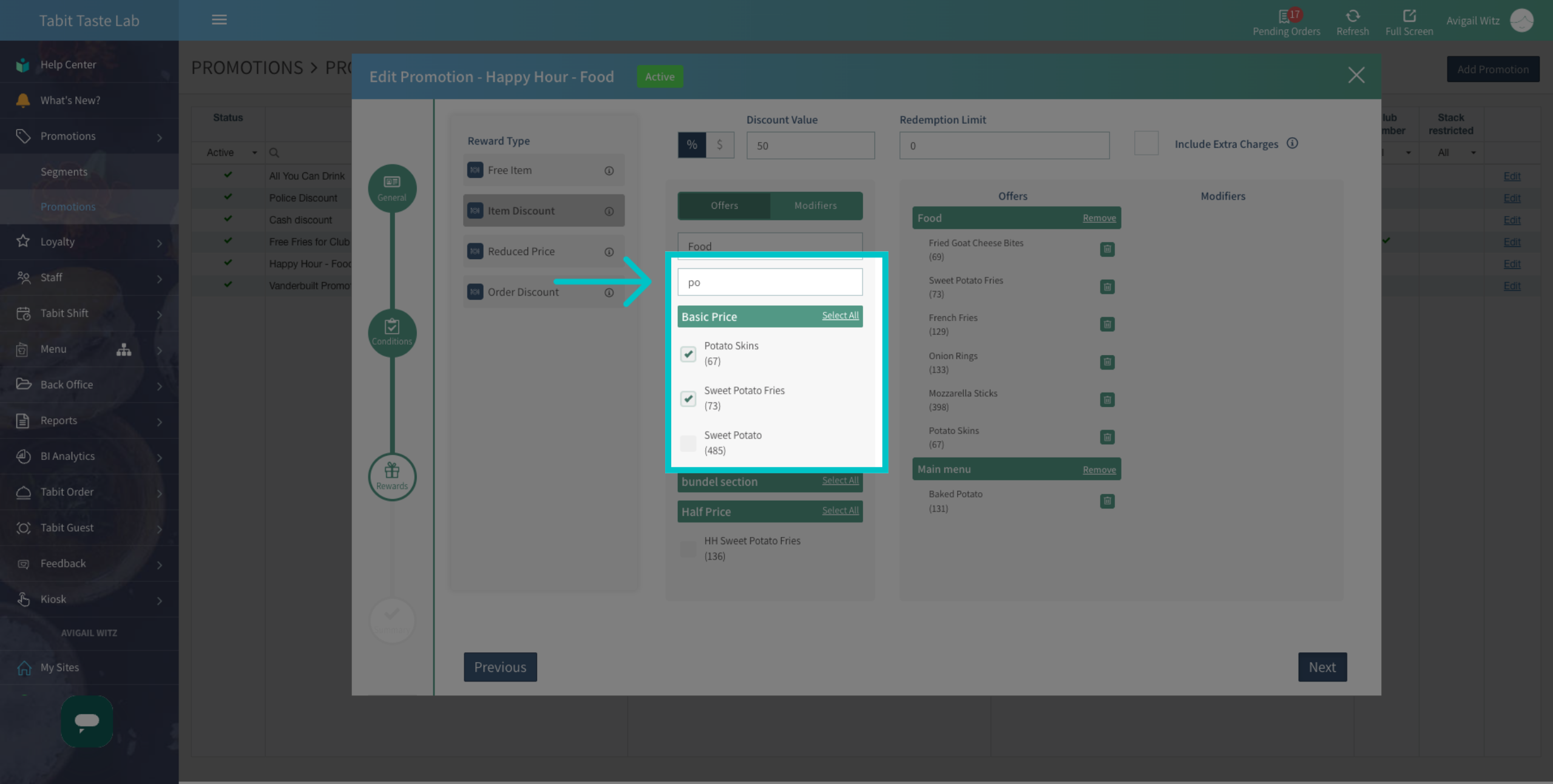Show info for Include Extra Charges
Viewport: 1553px width, 784px height.
pos(1292,143)
